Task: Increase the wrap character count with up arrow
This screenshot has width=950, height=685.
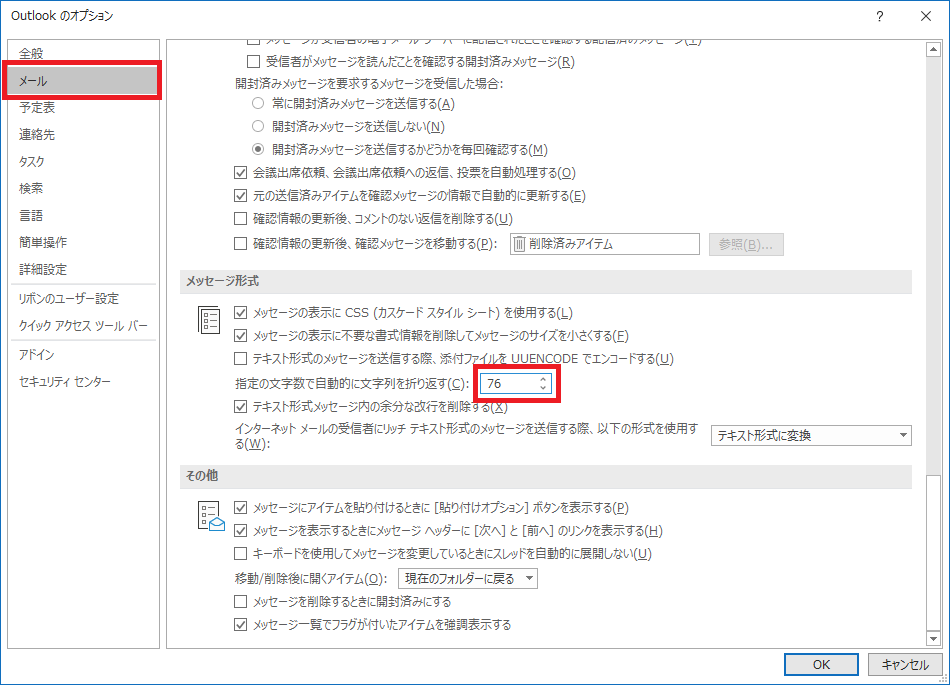Action: tap(543, 379)
